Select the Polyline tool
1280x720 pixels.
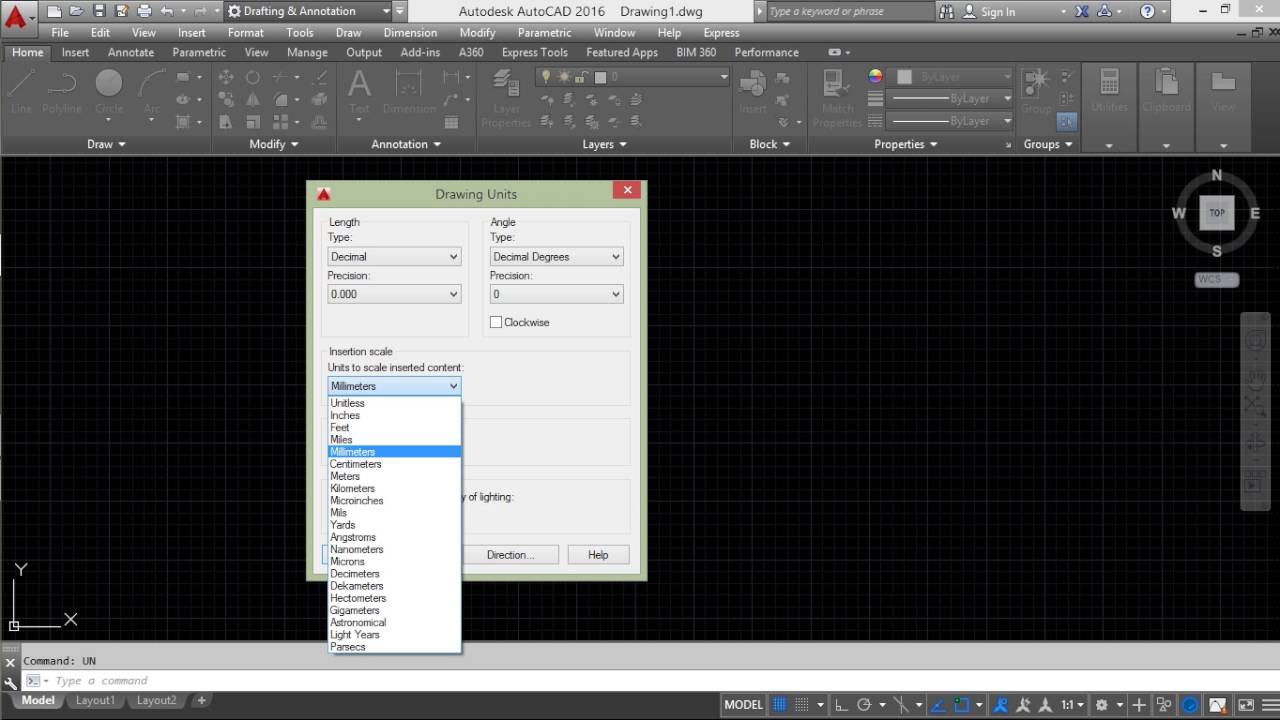pos(62,91)
